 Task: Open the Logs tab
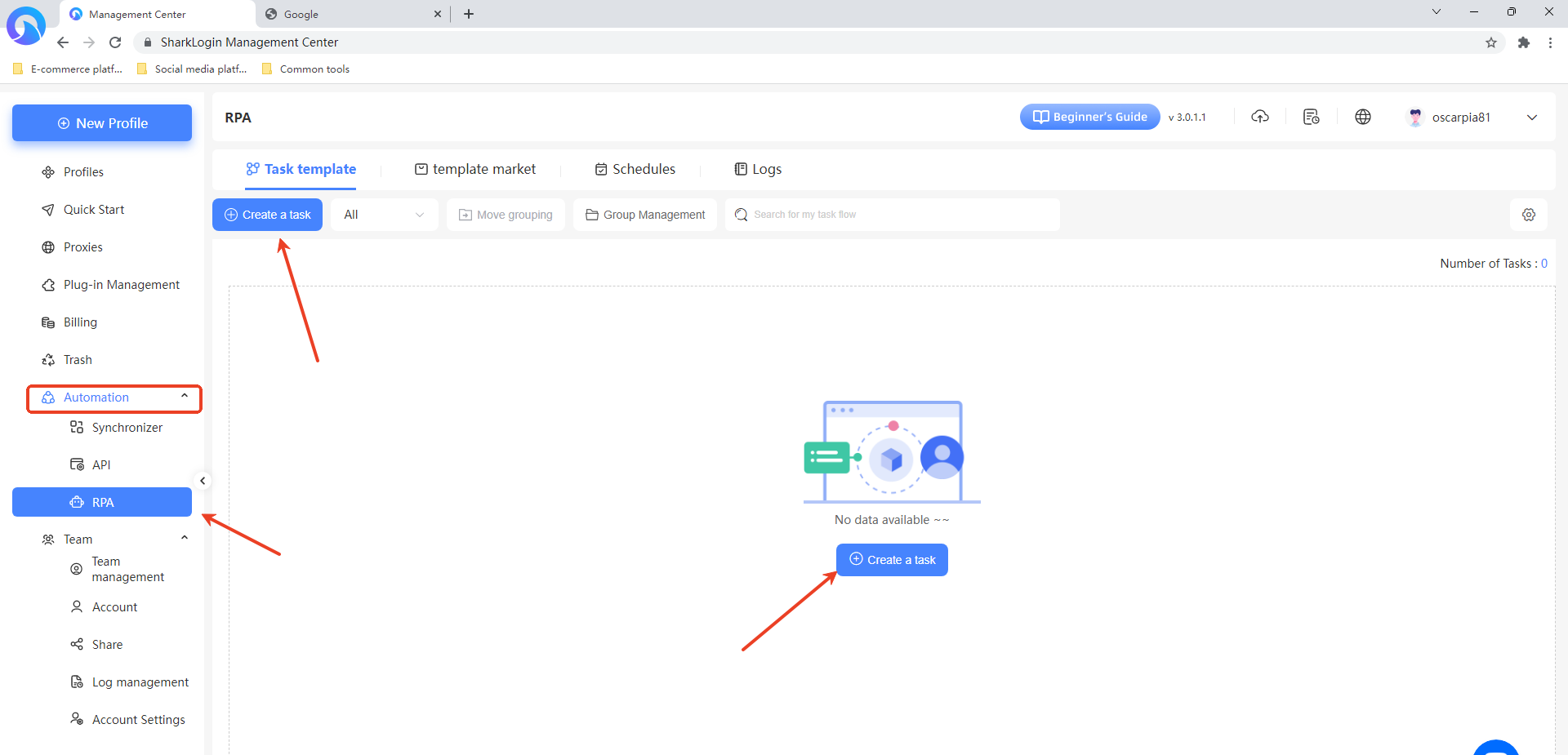[758, 169]
